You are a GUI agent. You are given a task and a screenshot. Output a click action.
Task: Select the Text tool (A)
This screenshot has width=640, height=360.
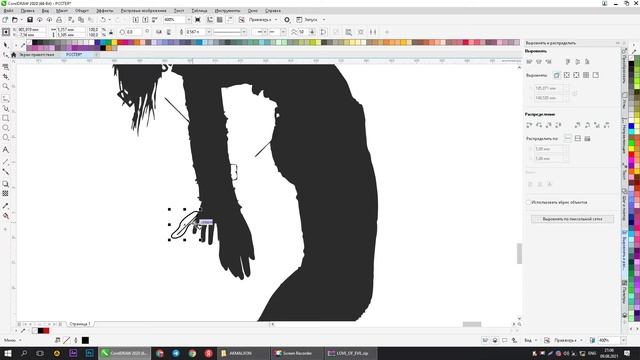[x=5, y=150]
